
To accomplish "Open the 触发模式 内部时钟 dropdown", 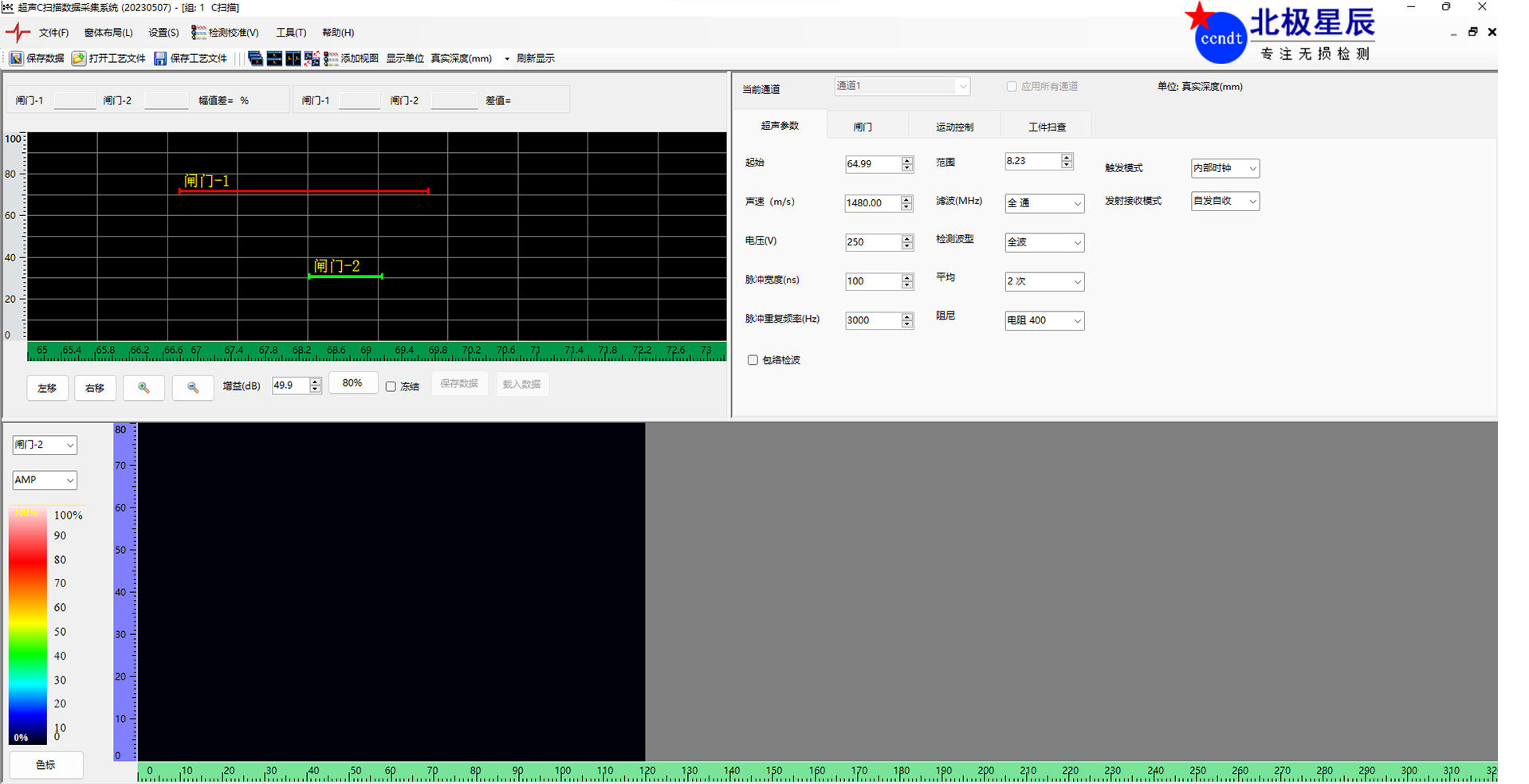I will [x=1225, y=168].
